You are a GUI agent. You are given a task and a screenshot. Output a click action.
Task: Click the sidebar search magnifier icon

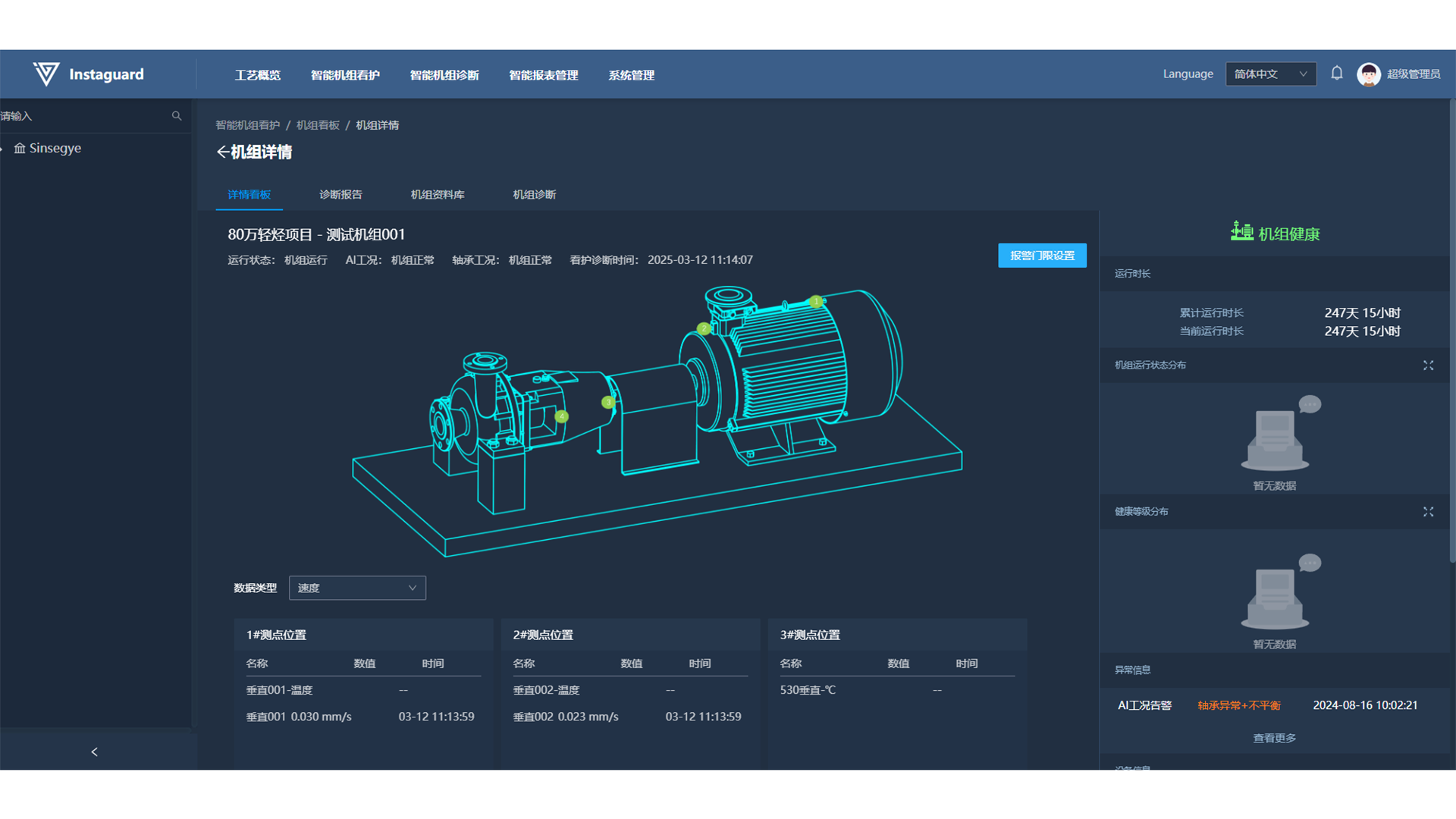pyautogui.click(x=177, y=116)
